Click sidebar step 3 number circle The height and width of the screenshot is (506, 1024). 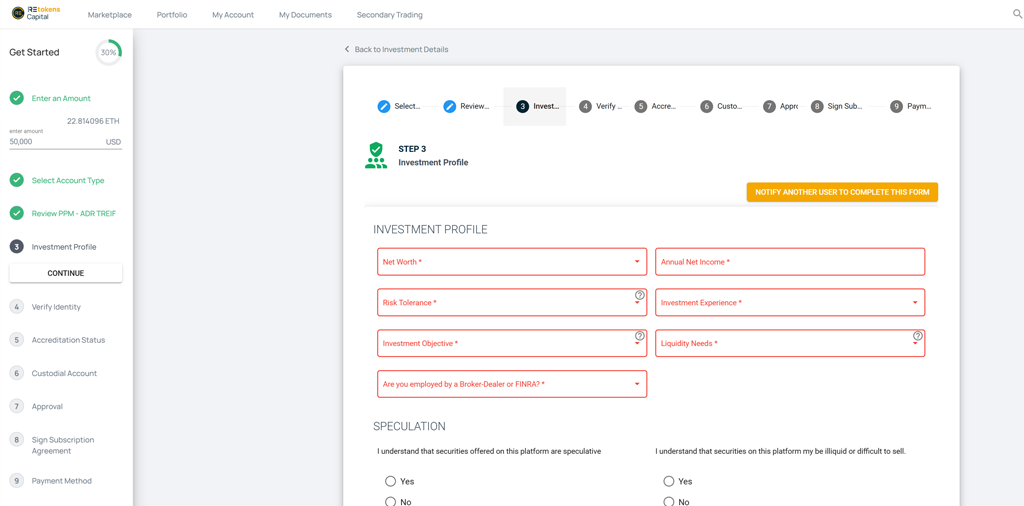(x=17, y=247)
